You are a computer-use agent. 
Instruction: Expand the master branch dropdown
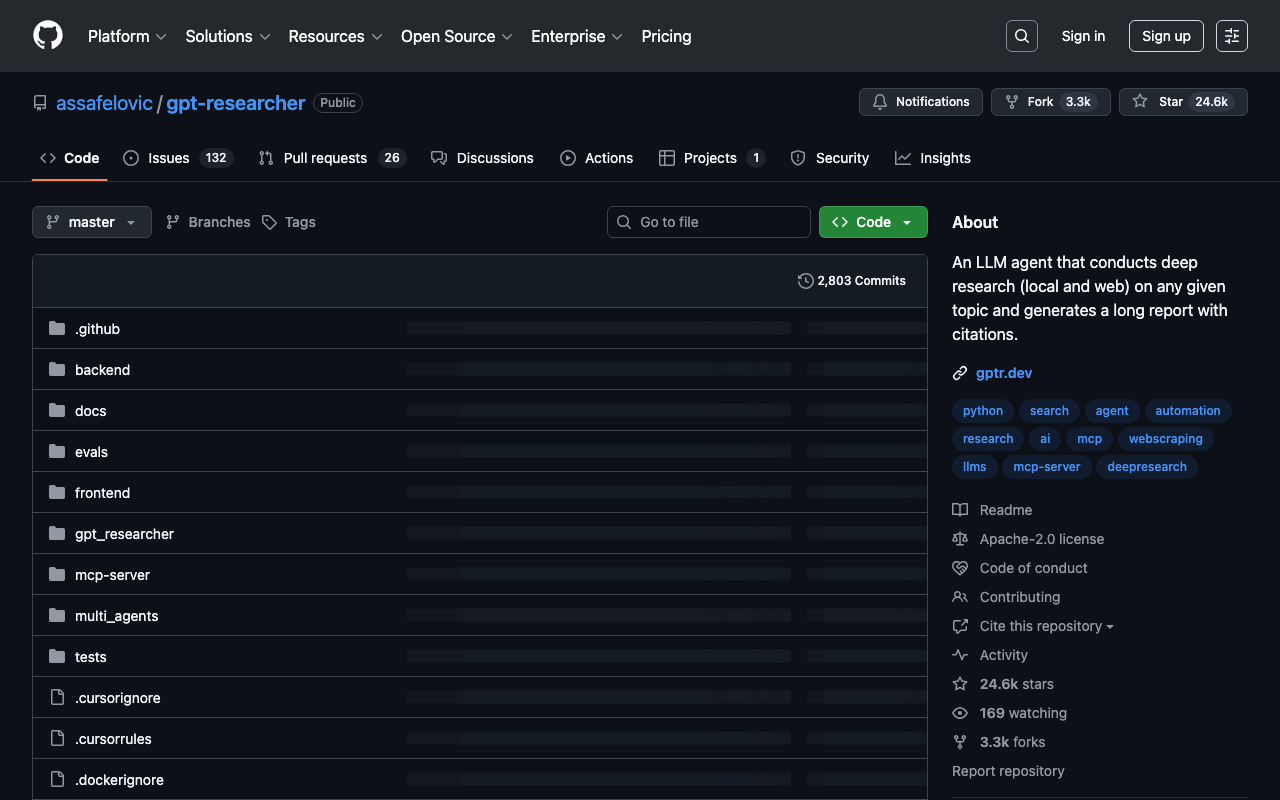92,222
